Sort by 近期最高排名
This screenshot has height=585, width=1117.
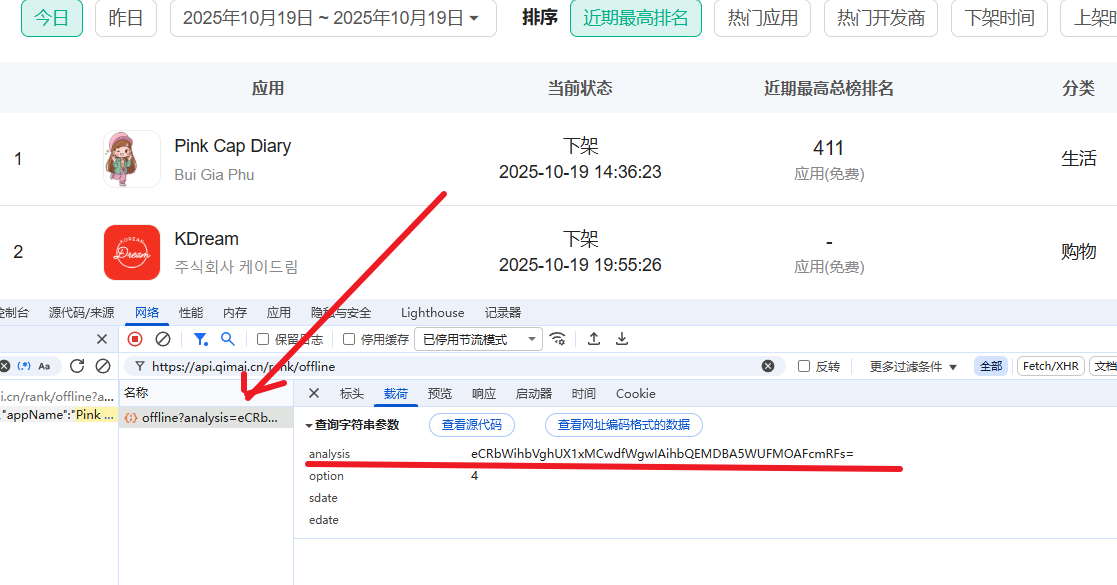636,18
